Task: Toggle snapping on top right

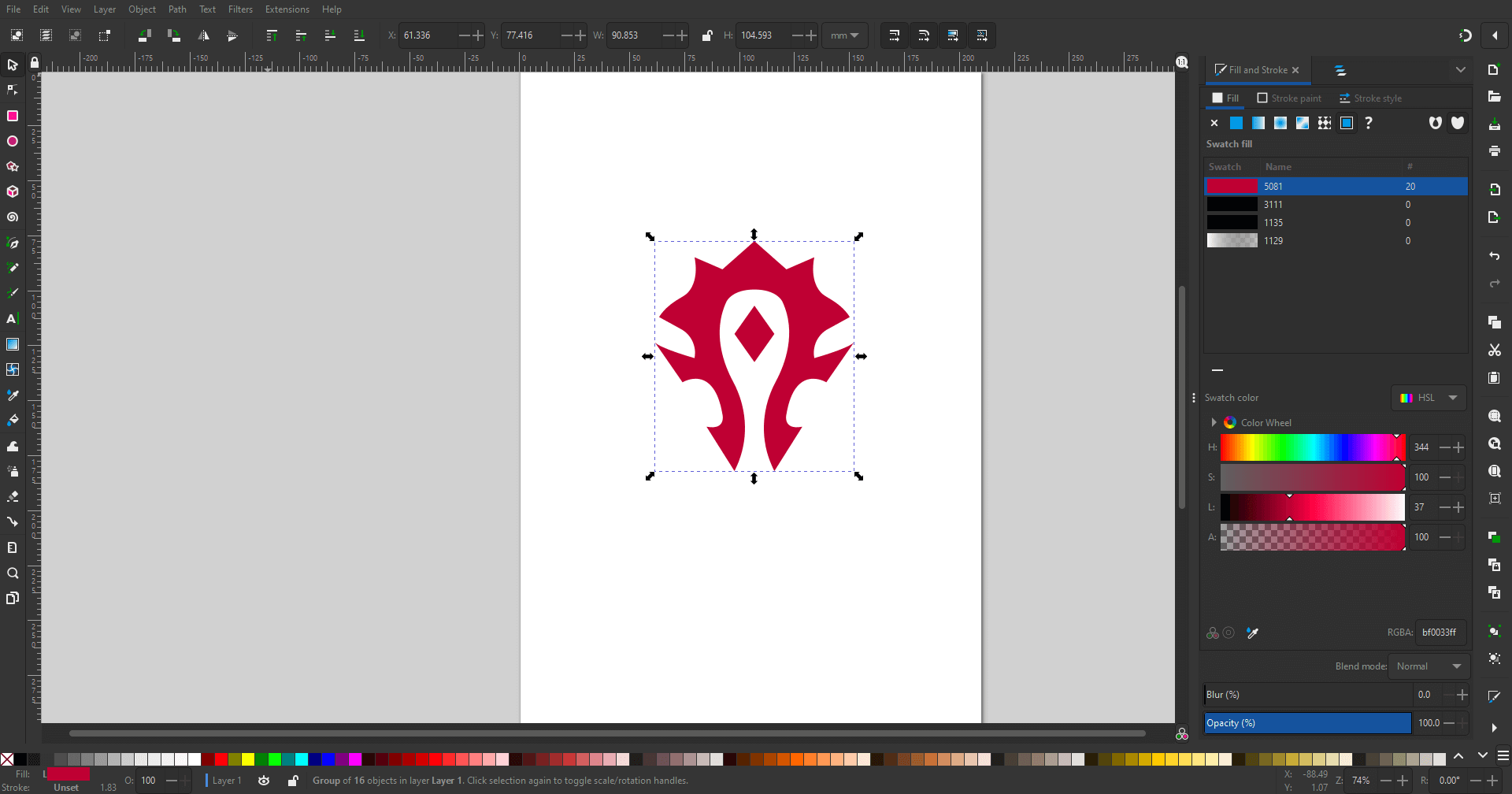Action: (1465, 35)
